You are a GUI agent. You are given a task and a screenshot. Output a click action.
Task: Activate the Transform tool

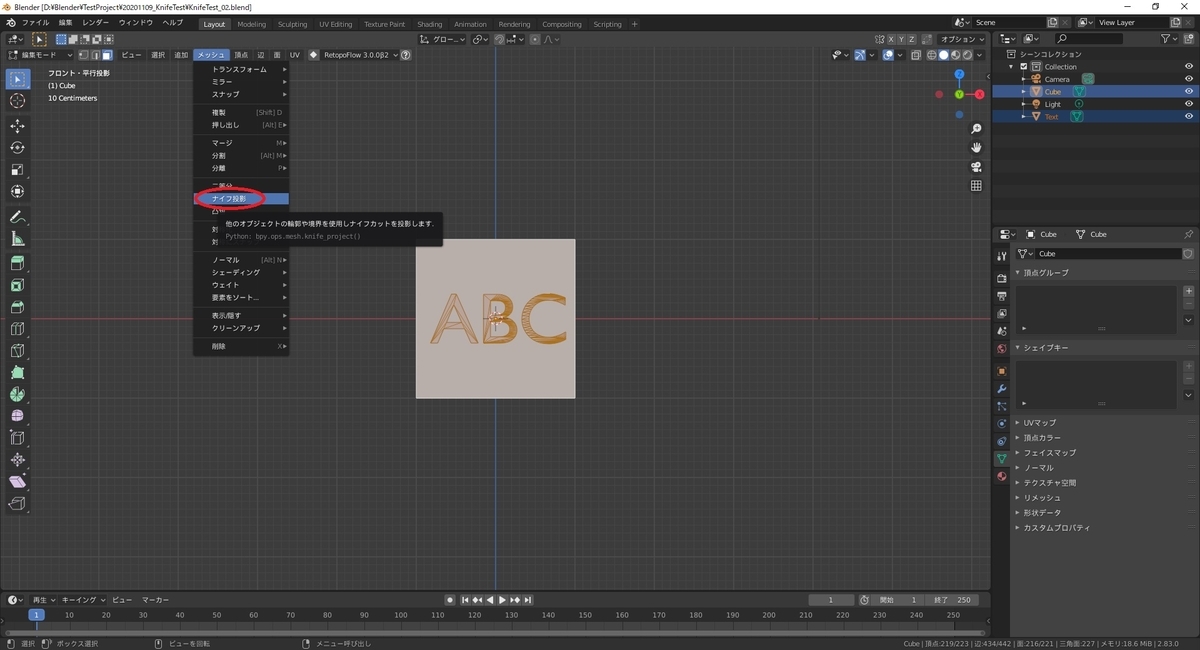(17, 192)
